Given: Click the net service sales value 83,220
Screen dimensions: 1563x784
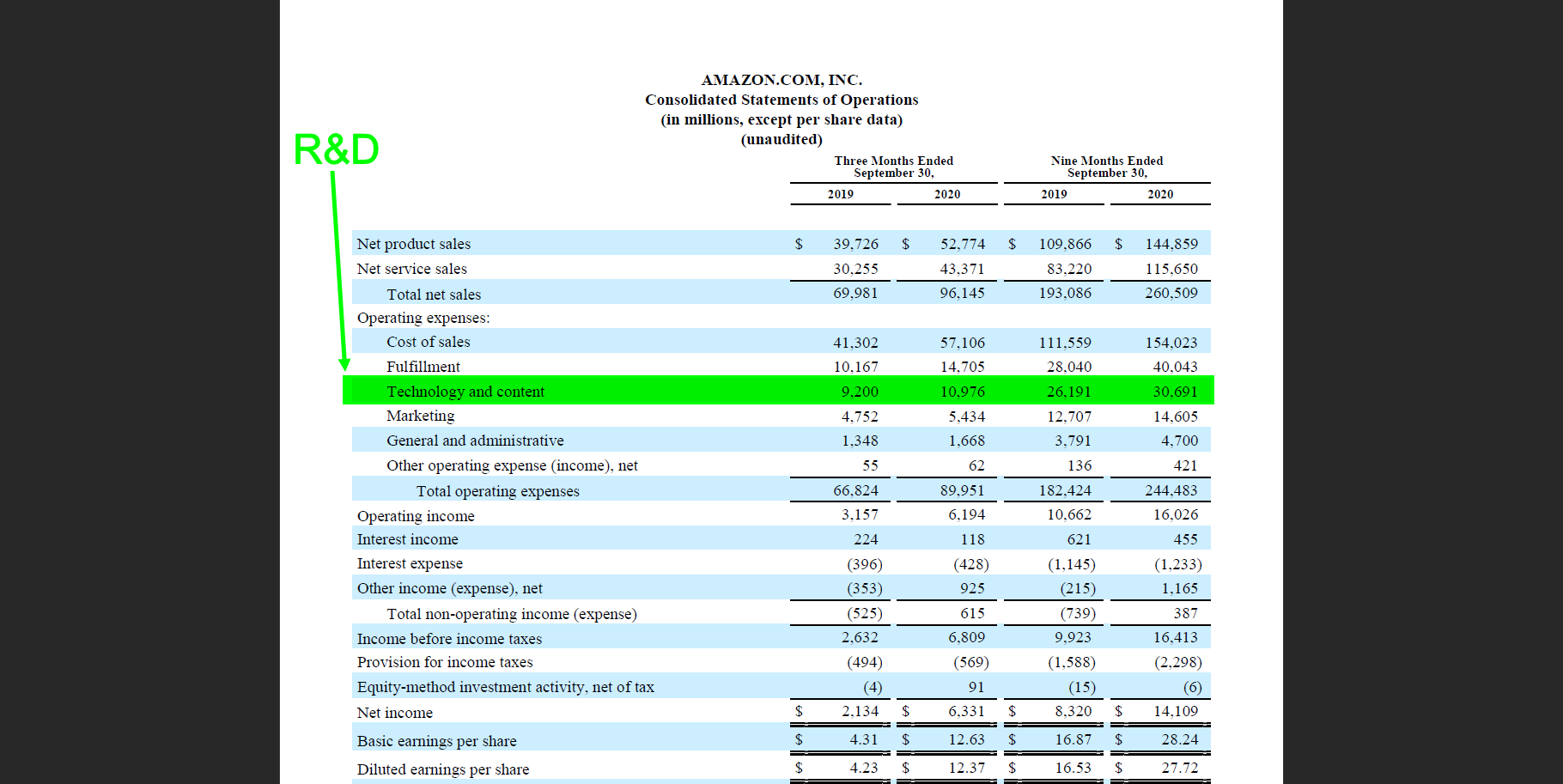Looking at the screenshot, I should point(1069,269).
